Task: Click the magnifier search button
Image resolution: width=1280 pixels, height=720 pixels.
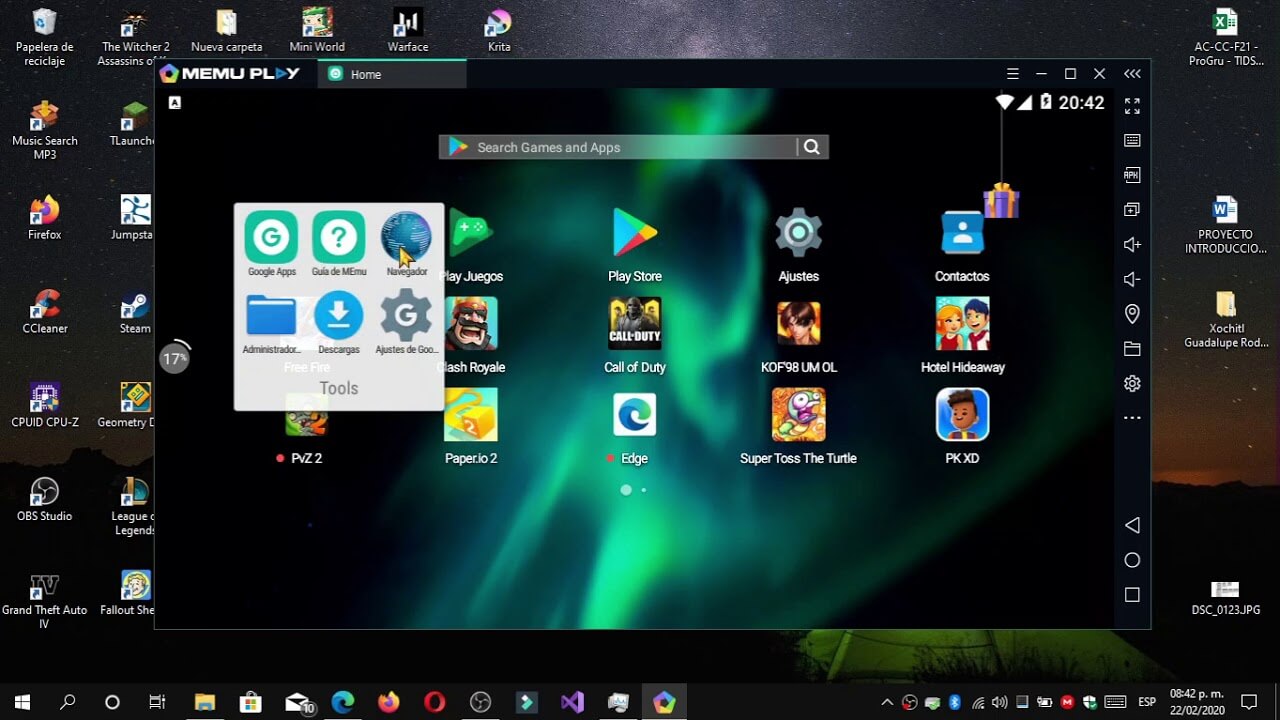Action: coord(812,147)
